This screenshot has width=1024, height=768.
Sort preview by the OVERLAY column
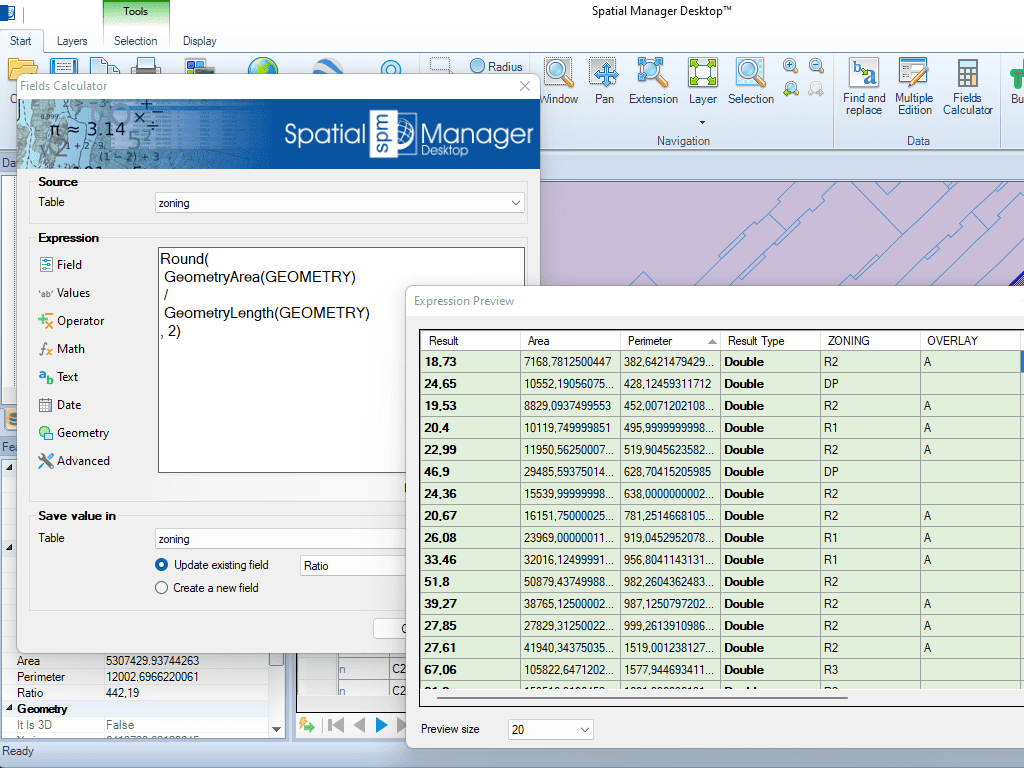click(971, 341)
